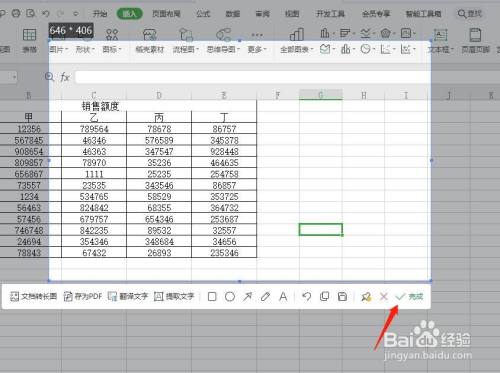Open the 会员专享 tab
The image size is (500, 373).
(376, 14)
